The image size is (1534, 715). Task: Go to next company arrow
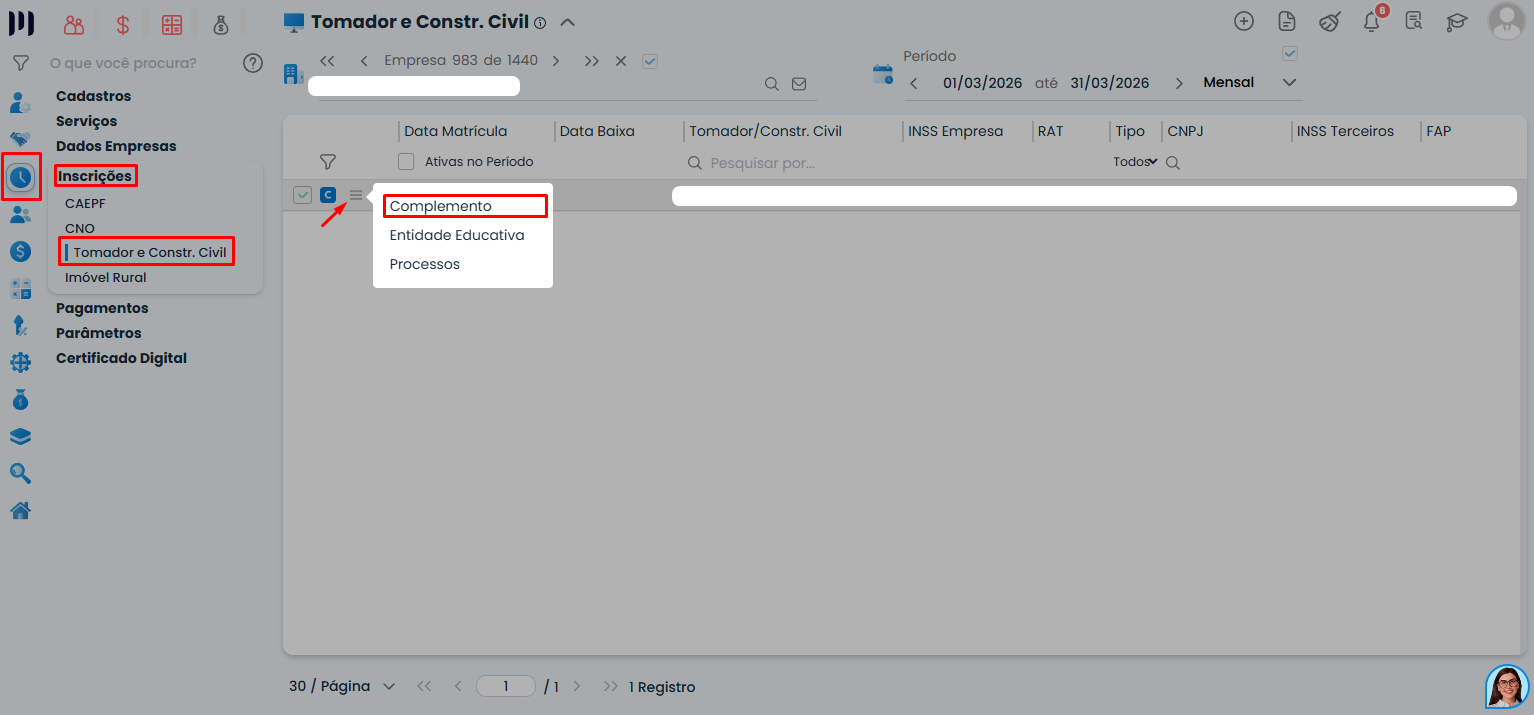(x=556, y=61)
